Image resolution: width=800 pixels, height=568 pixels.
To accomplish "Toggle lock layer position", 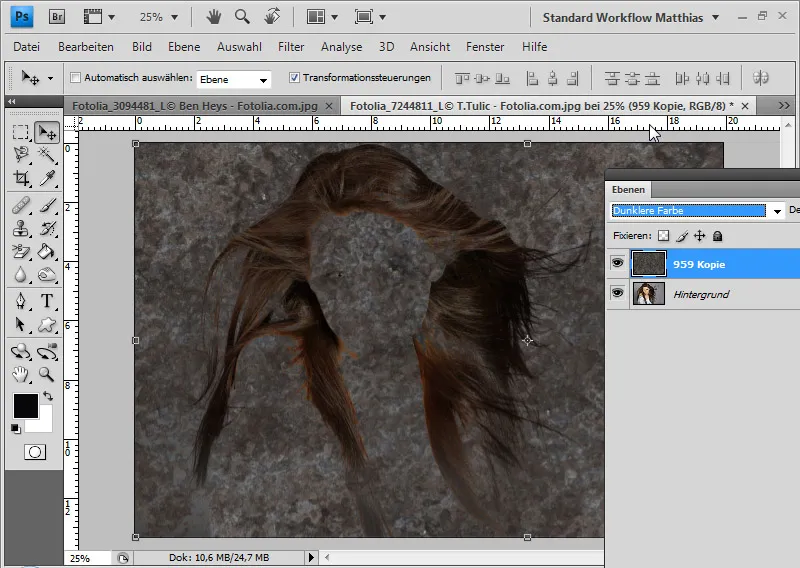I will pos(699,236).
